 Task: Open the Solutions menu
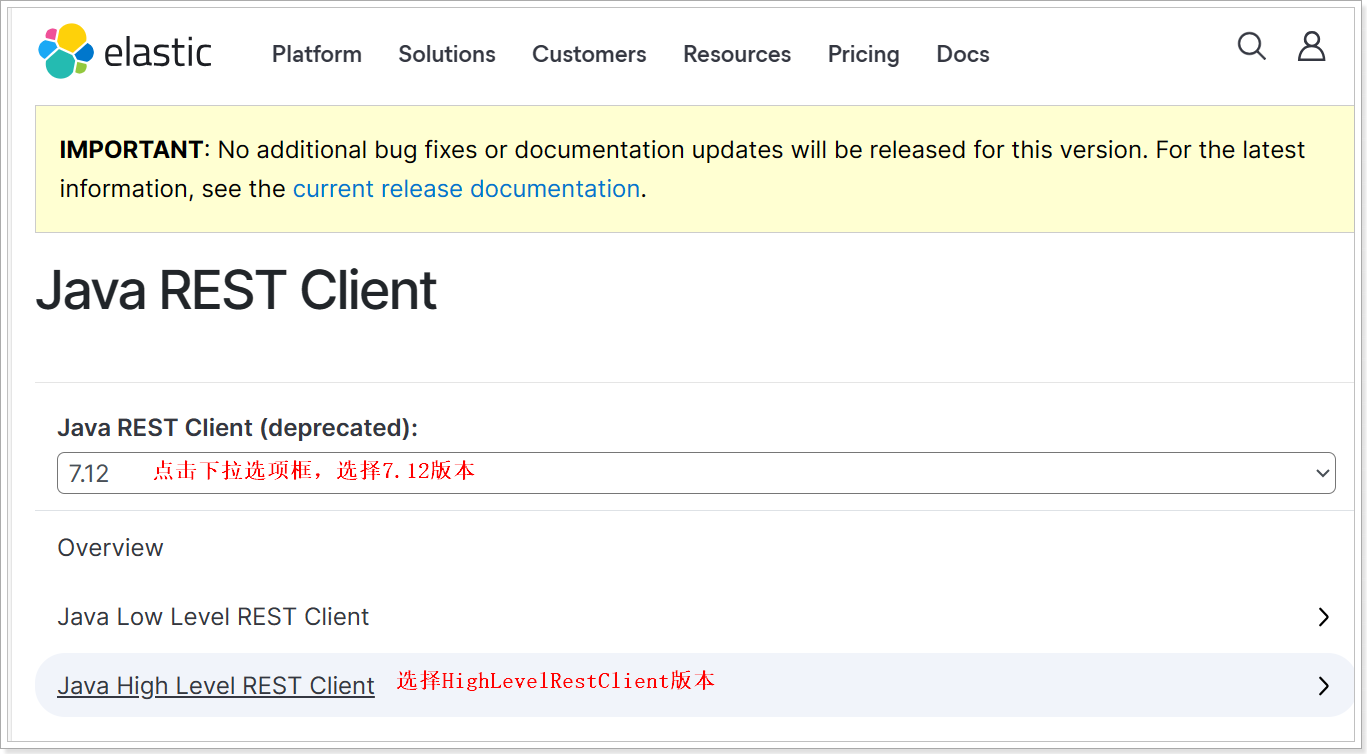point(446,54)
